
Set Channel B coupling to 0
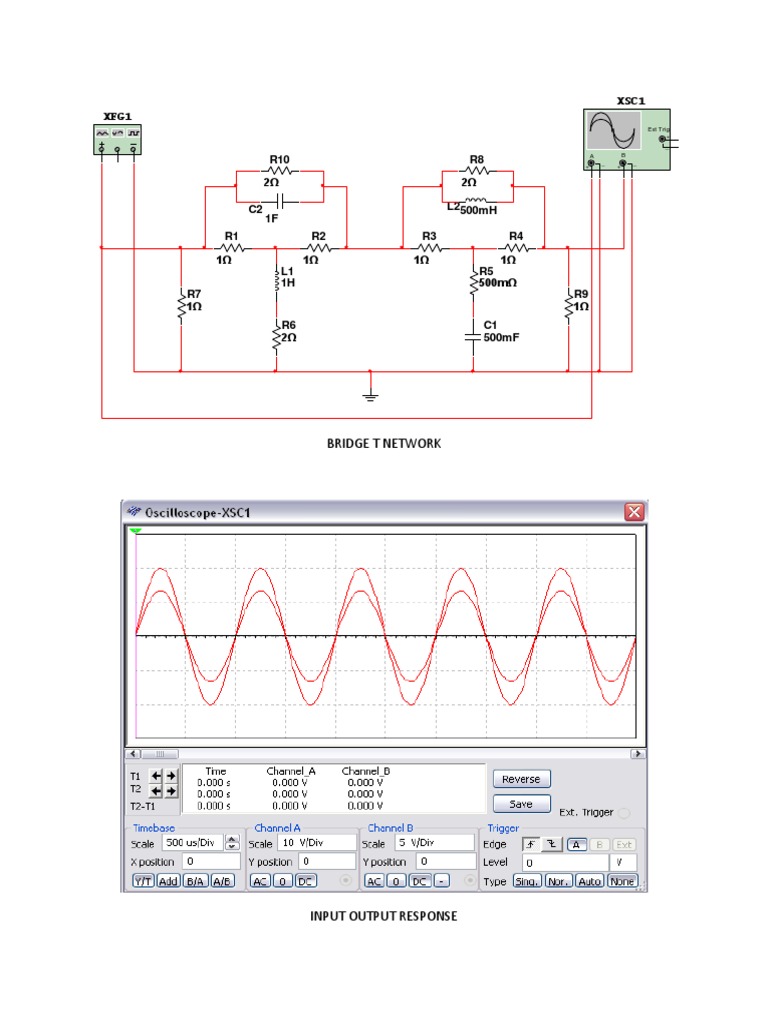pos(396,881)
